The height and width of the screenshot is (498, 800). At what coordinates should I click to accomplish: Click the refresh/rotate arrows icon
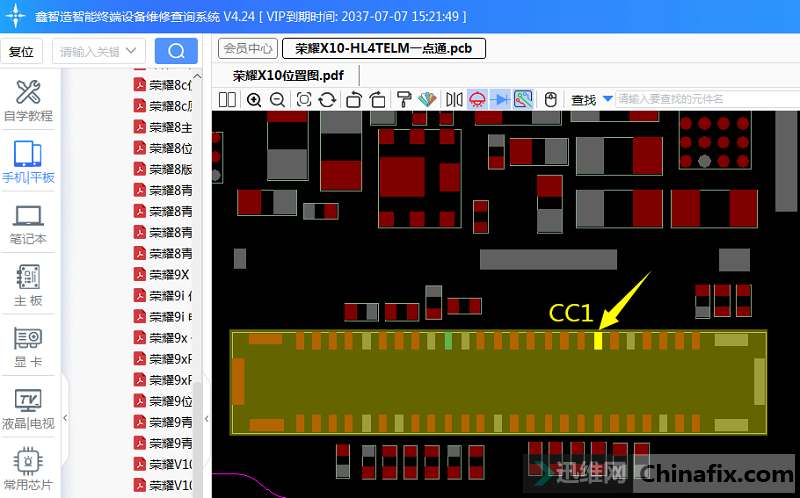pos(328,99)
